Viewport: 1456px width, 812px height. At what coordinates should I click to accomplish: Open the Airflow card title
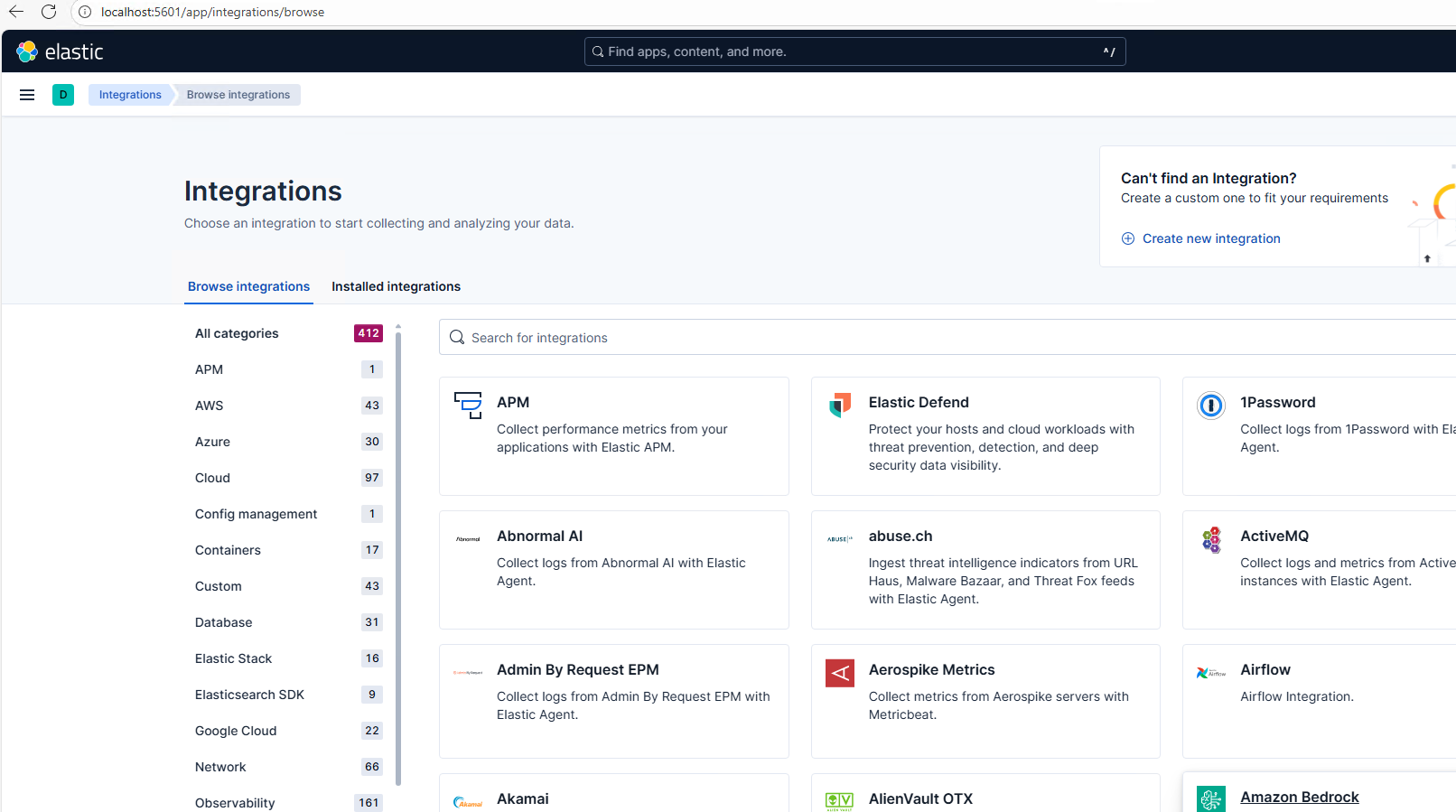point(1265,669)
